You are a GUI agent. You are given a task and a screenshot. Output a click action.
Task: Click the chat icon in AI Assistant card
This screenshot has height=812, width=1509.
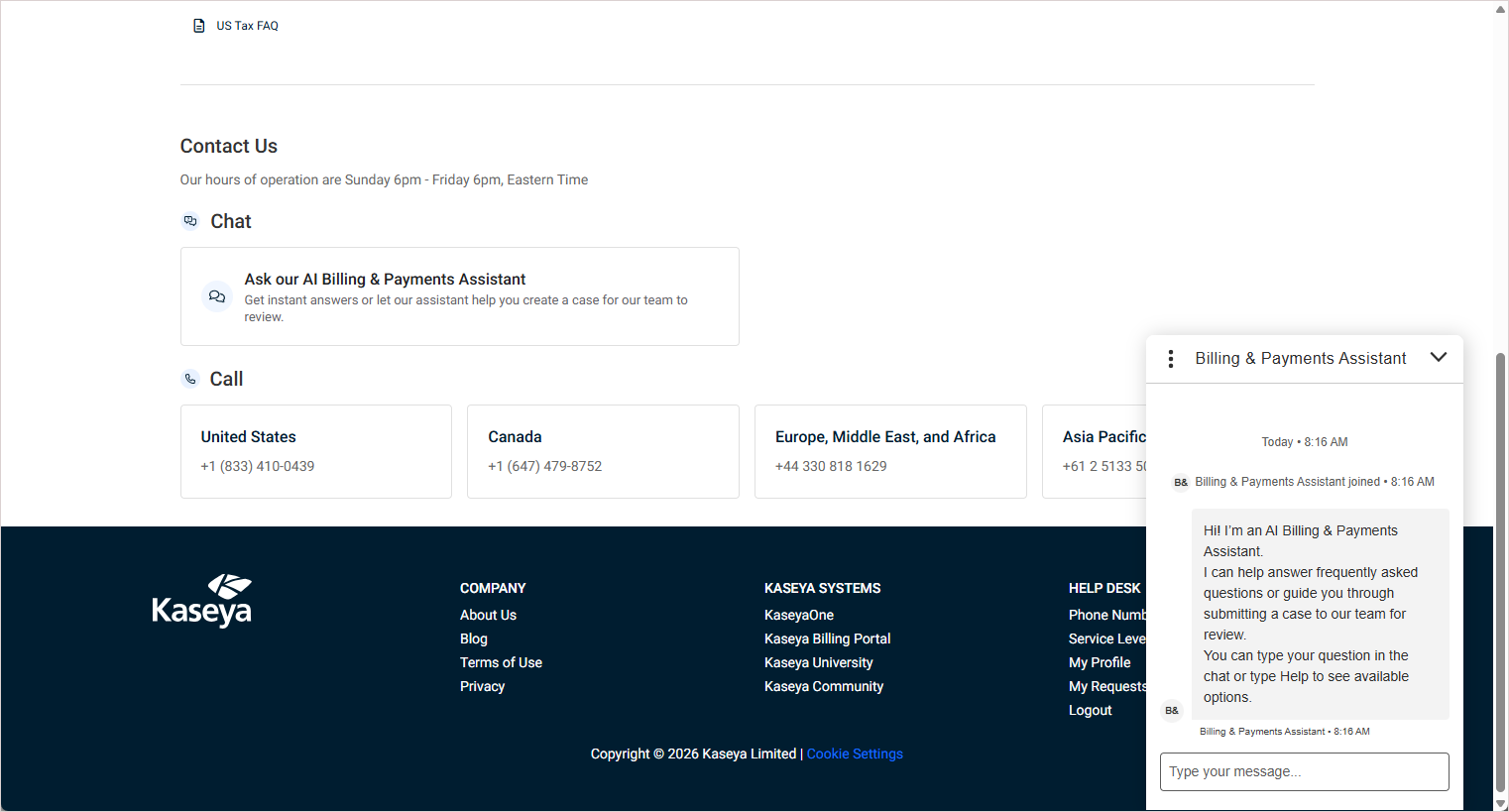[x=217, y=296]
